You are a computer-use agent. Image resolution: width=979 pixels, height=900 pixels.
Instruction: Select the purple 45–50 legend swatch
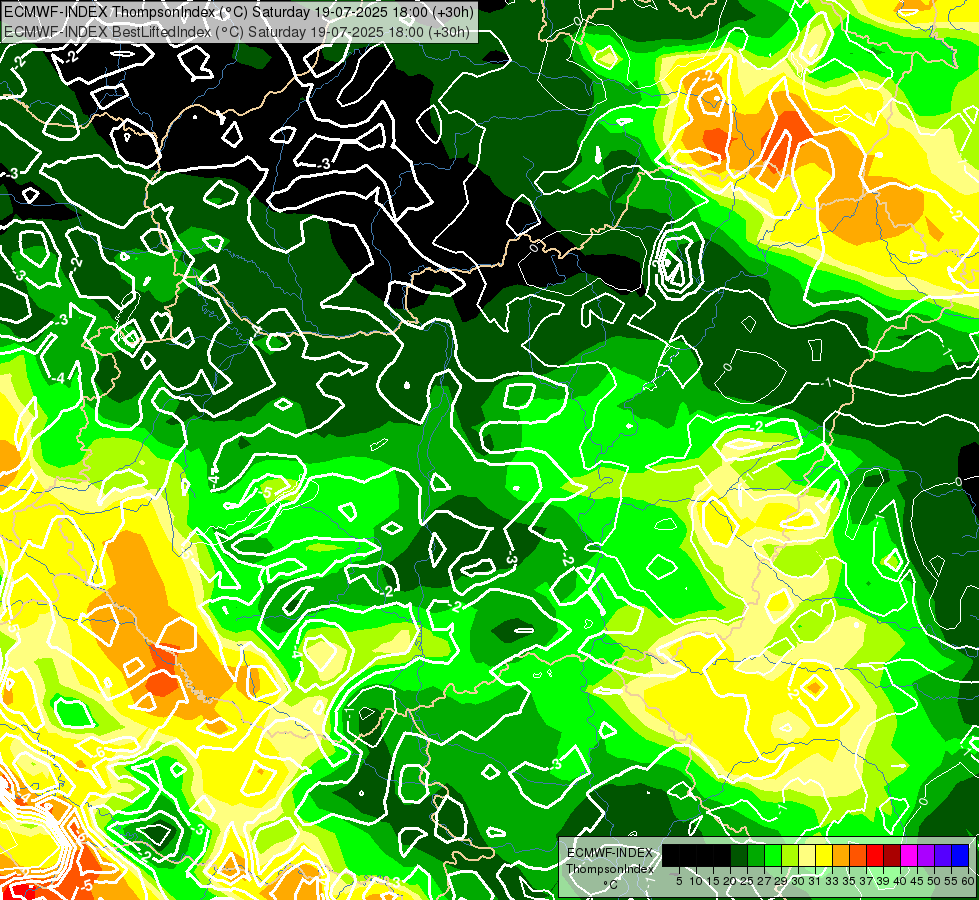click(926, 856)
